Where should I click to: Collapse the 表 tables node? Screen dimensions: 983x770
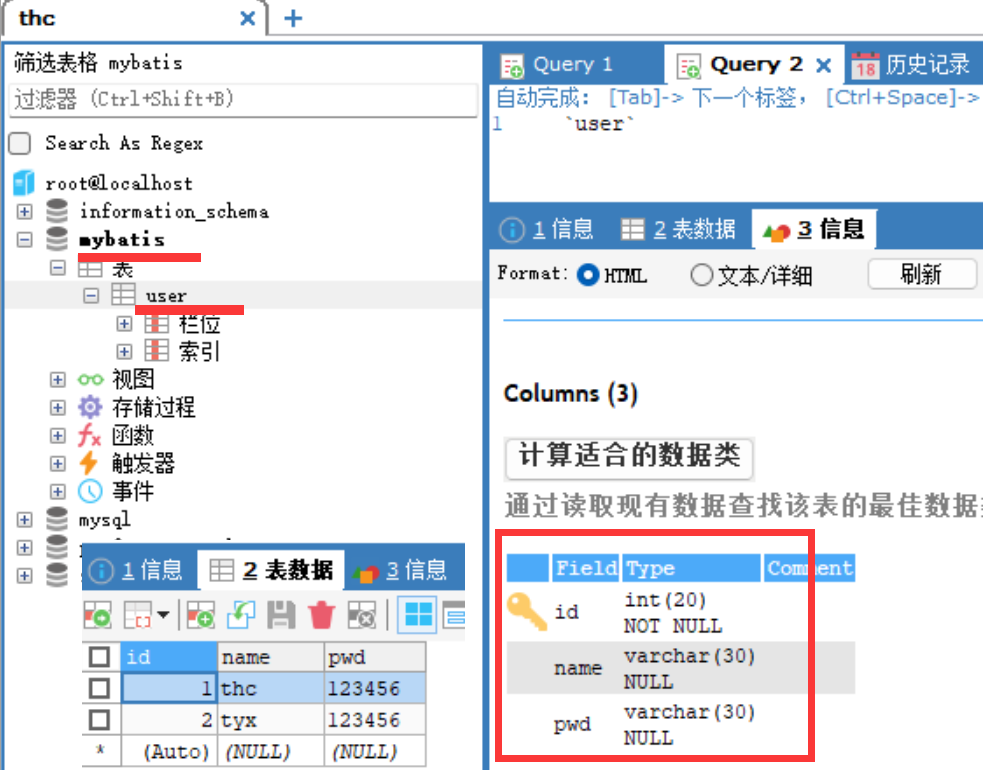(58, 268)
